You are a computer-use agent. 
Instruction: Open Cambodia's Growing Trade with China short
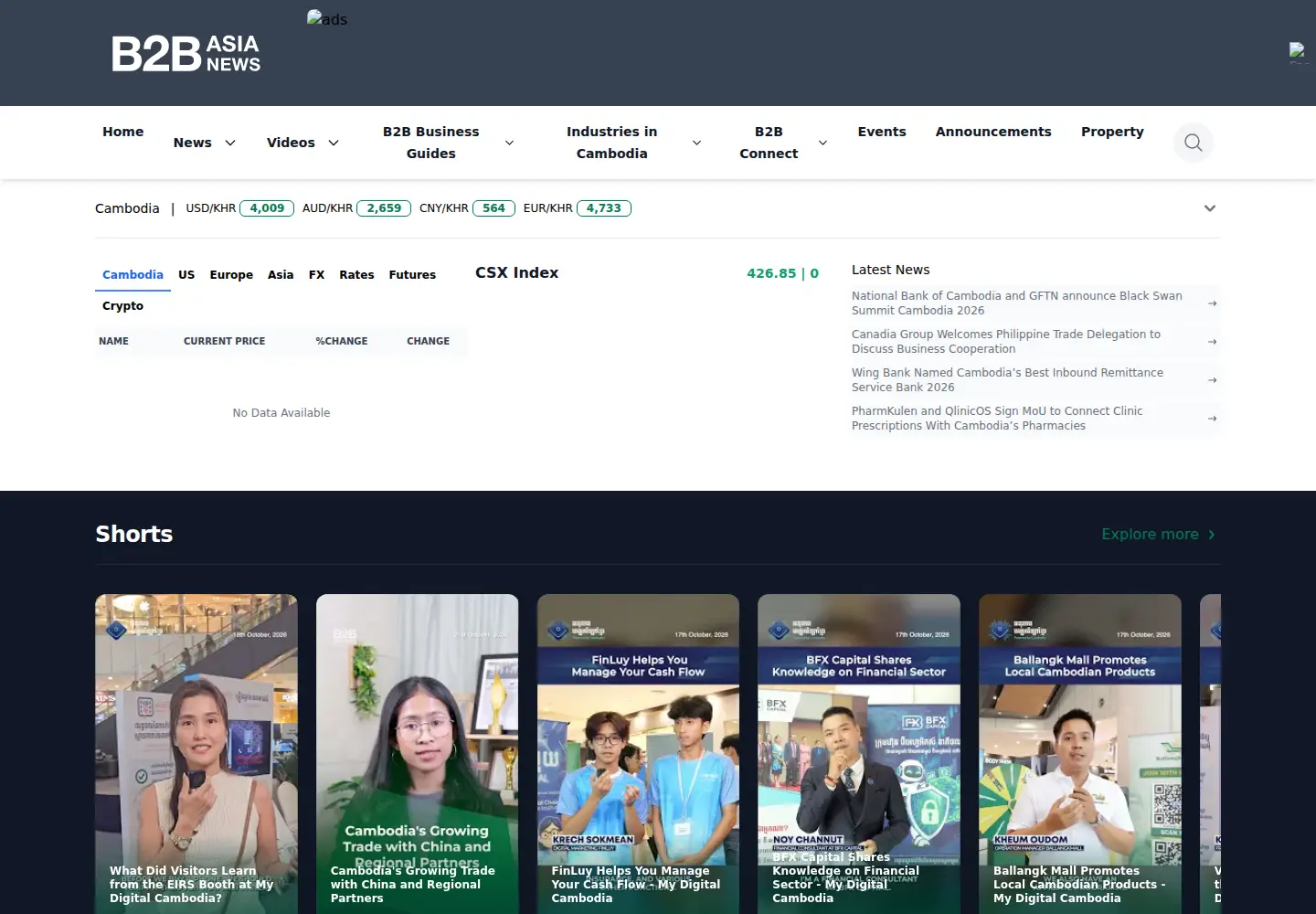[x=418, y=754]
